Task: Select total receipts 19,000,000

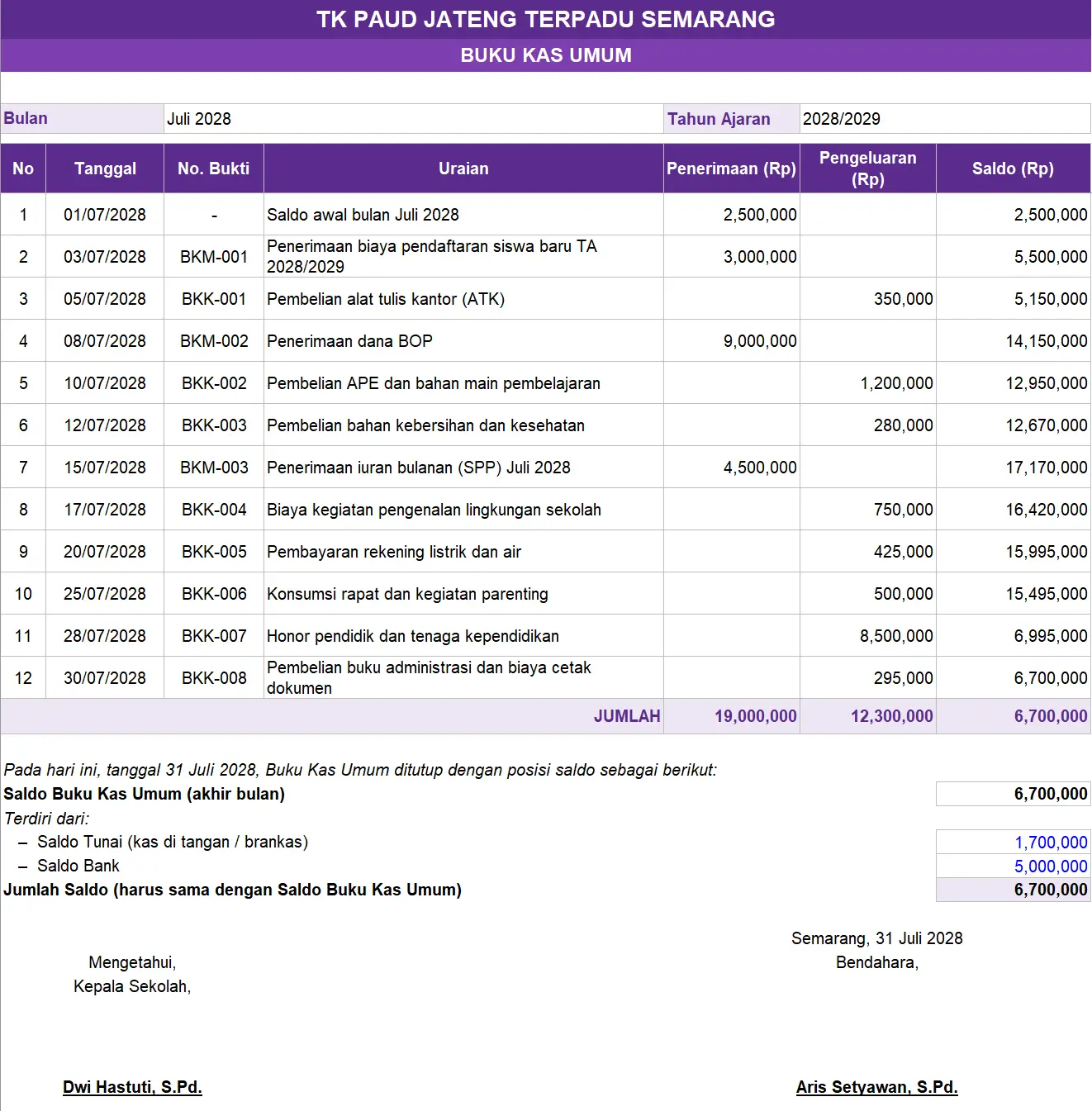Action: coord(731,716)
